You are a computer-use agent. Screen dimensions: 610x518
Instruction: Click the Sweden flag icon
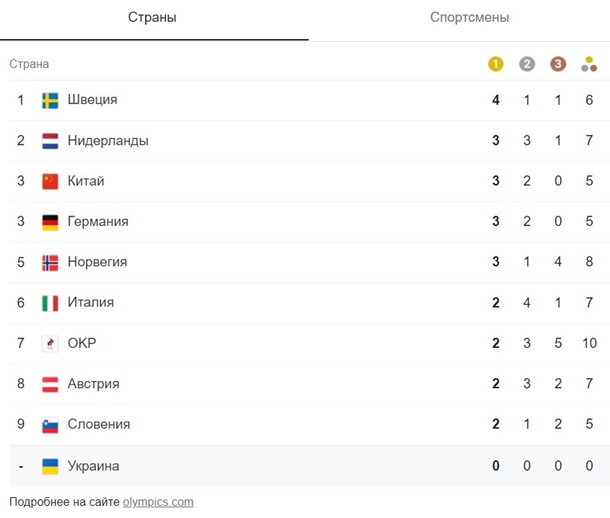coord(50,100)
